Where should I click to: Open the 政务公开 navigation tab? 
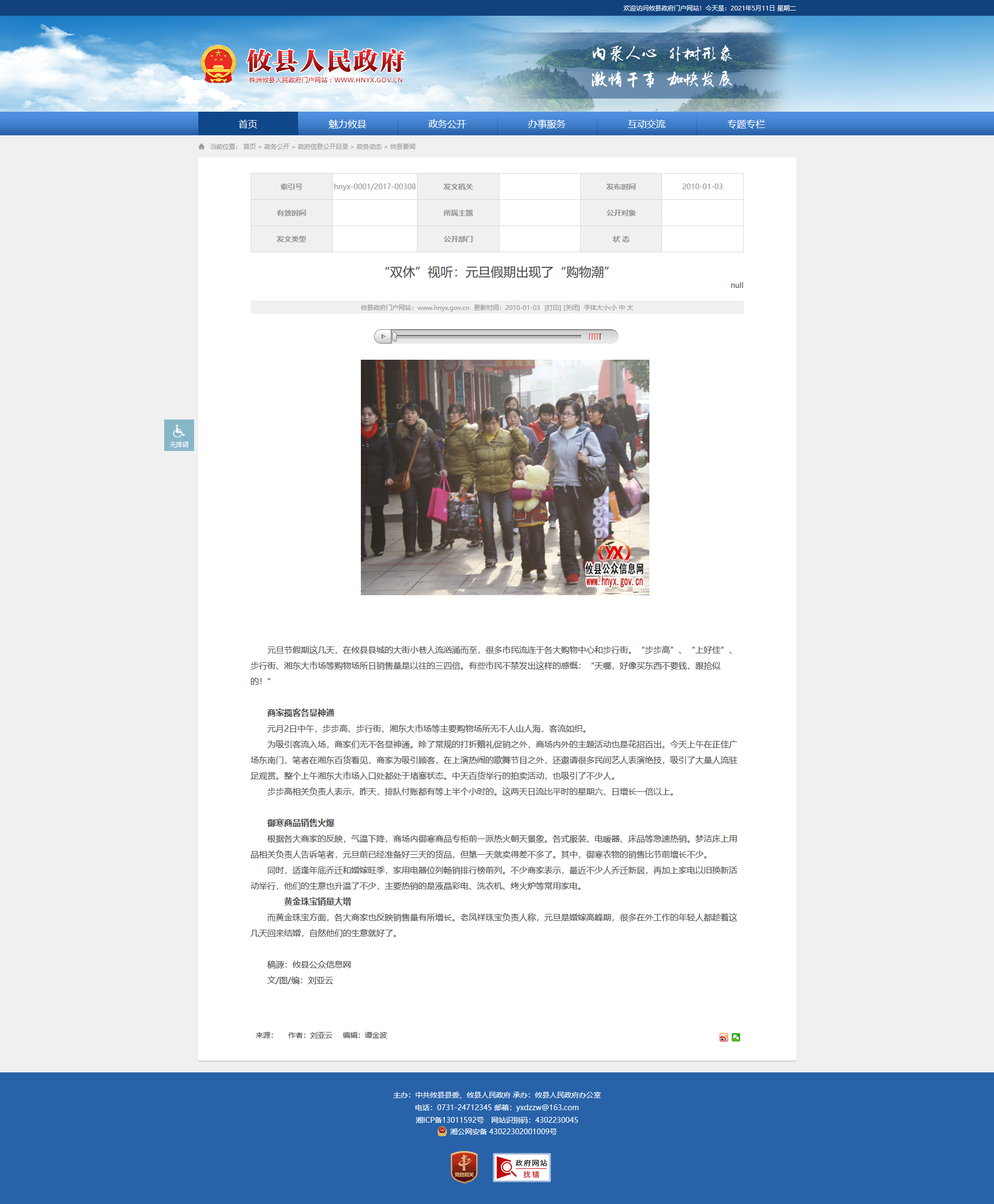tap(446, 124)
